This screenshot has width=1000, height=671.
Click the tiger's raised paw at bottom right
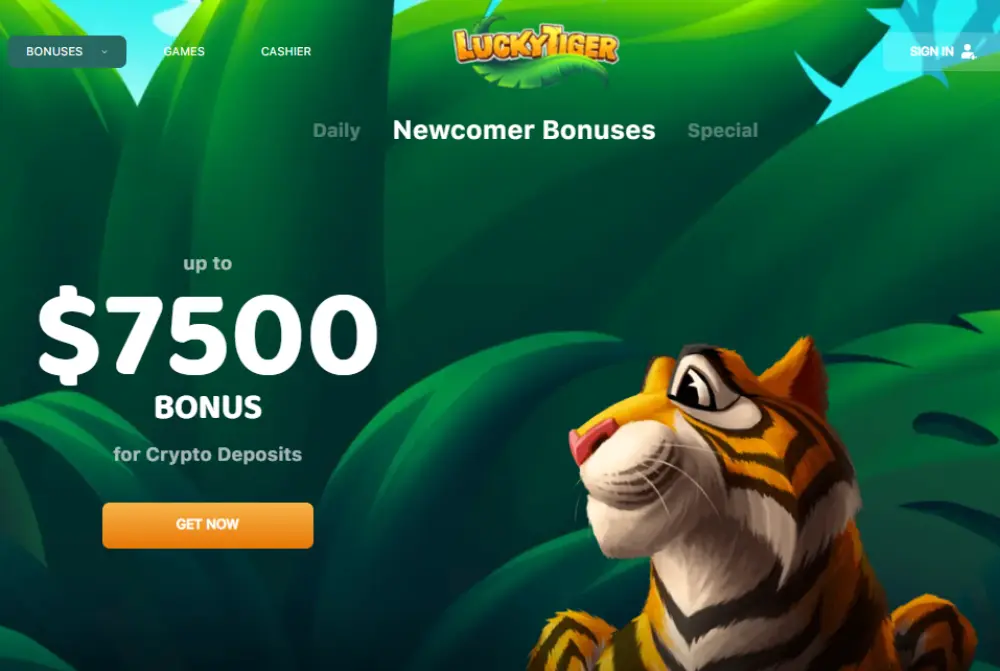(x=931, y=630)
